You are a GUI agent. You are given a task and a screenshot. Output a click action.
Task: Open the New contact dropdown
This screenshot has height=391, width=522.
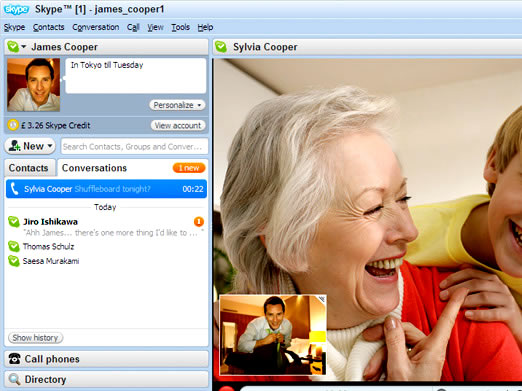(30, 146)
